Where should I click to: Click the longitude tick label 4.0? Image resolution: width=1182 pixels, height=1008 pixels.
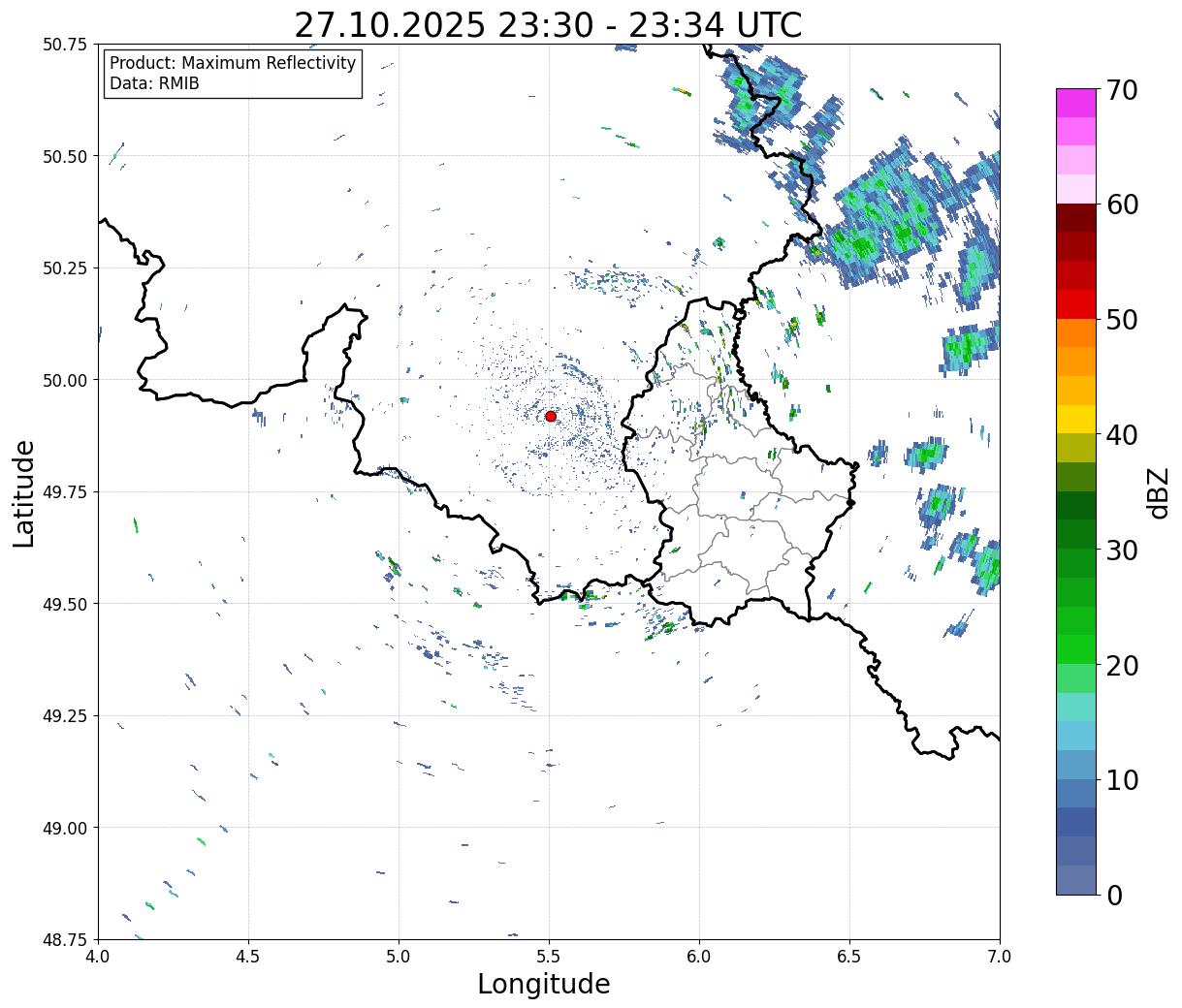click(98, 957)
